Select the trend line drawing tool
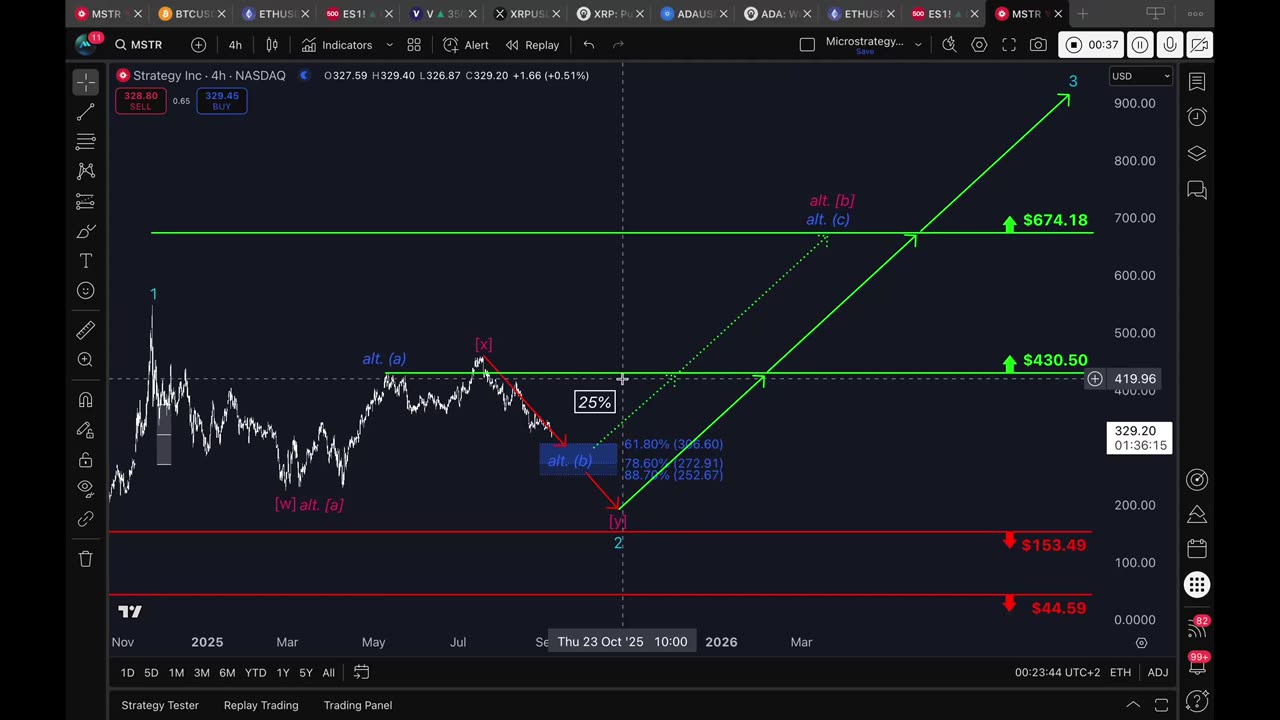The width and height of the screenshot is (1280, 720). pos(85,111)
